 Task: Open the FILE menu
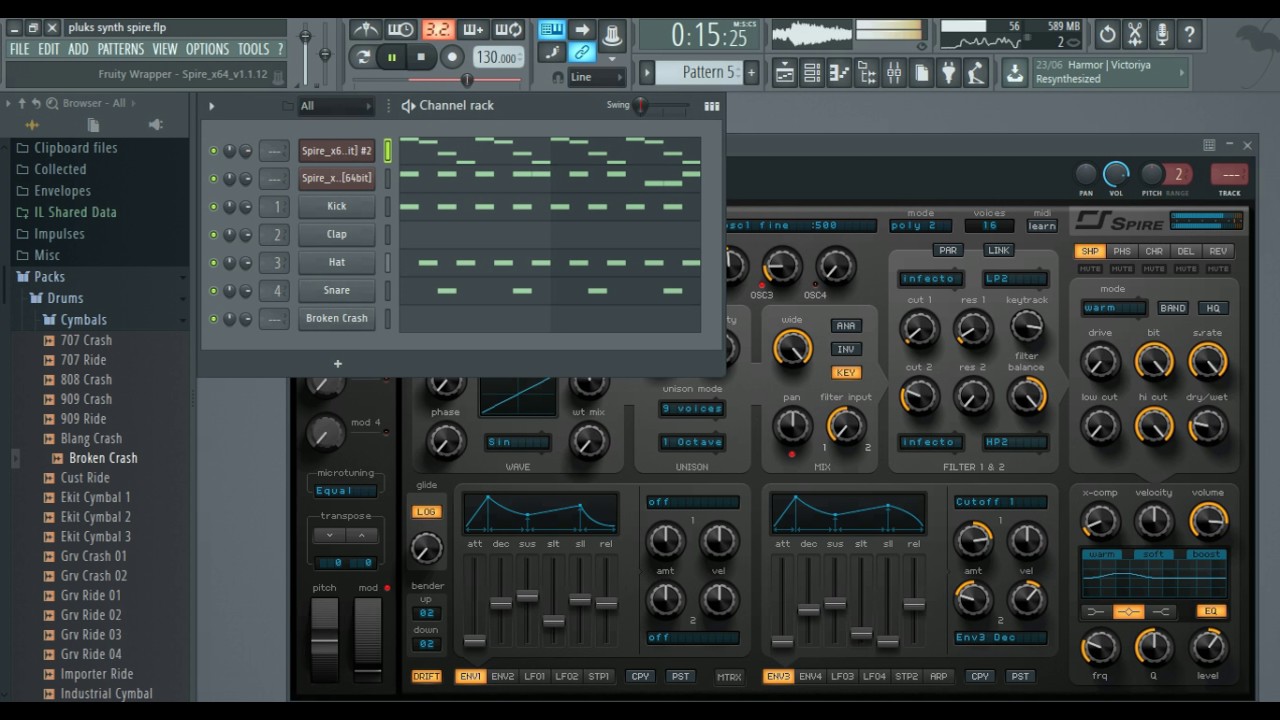(19, 49)
